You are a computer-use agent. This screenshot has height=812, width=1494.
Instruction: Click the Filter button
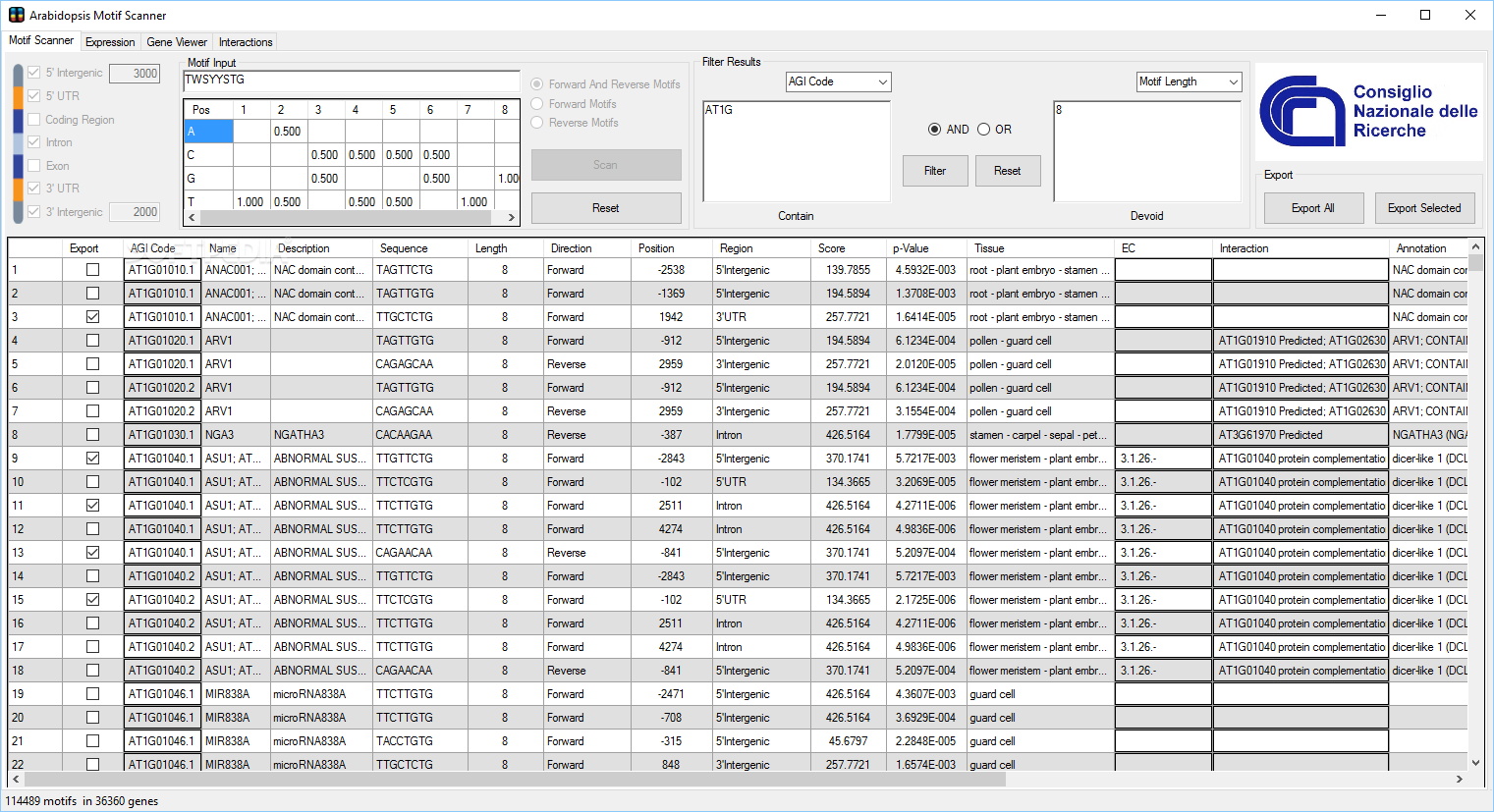pyautogui.click(x=935, y=171)
